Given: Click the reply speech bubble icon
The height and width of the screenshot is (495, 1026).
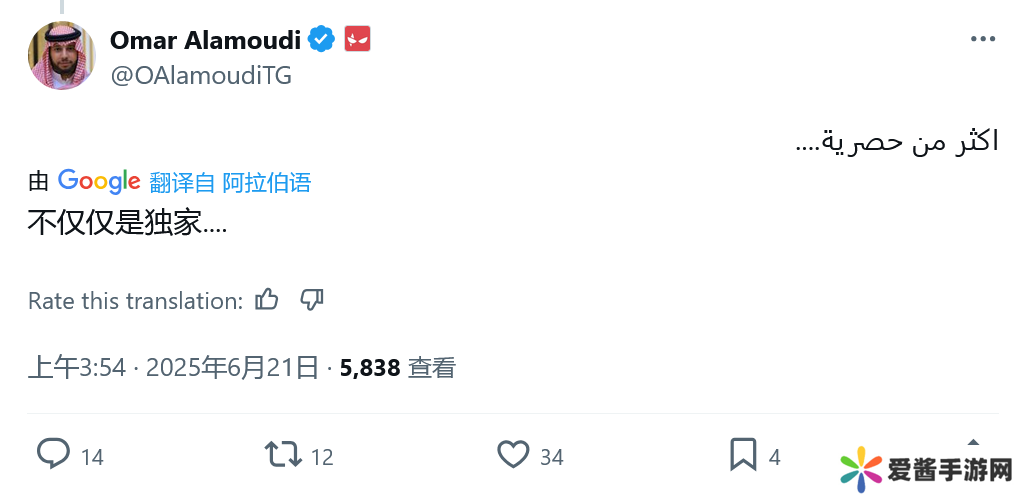Looking at the screenshot, I should coord(53,456).
